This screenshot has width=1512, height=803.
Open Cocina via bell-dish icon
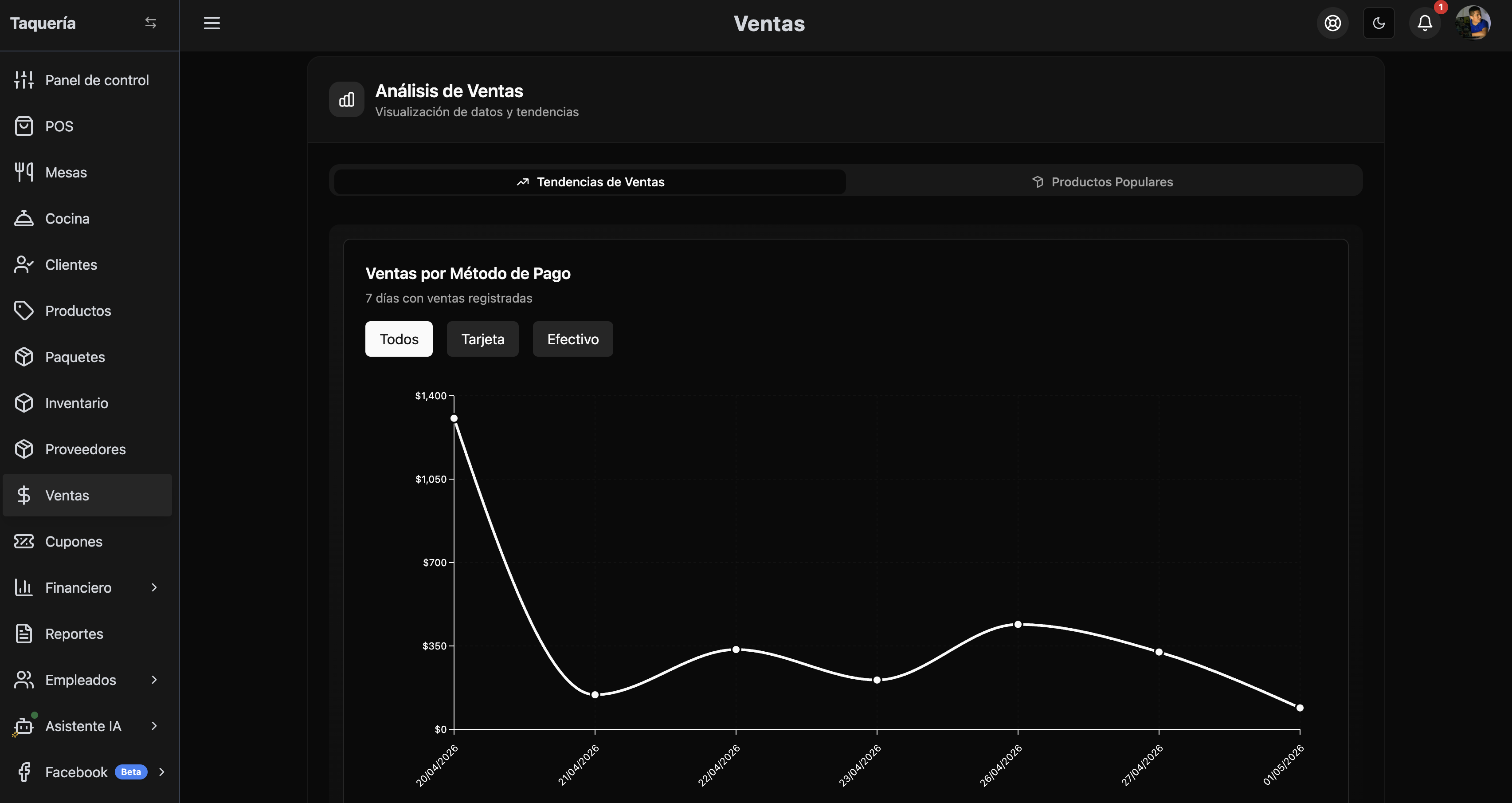click(24, 219)
